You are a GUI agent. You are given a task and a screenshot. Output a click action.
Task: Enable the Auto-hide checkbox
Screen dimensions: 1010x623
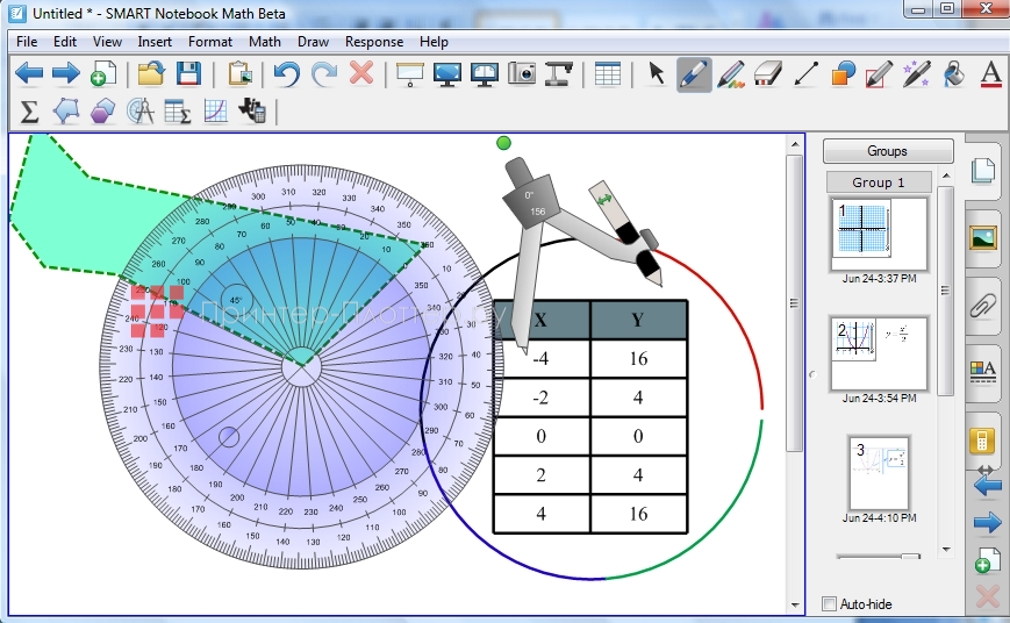point(828,604)
